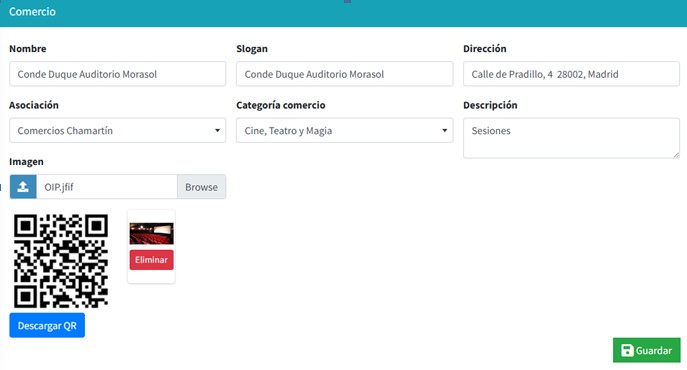Viewport: 687px width, 370px height.
Task: Click into the Slogan text field
Action: click(344, 74)
